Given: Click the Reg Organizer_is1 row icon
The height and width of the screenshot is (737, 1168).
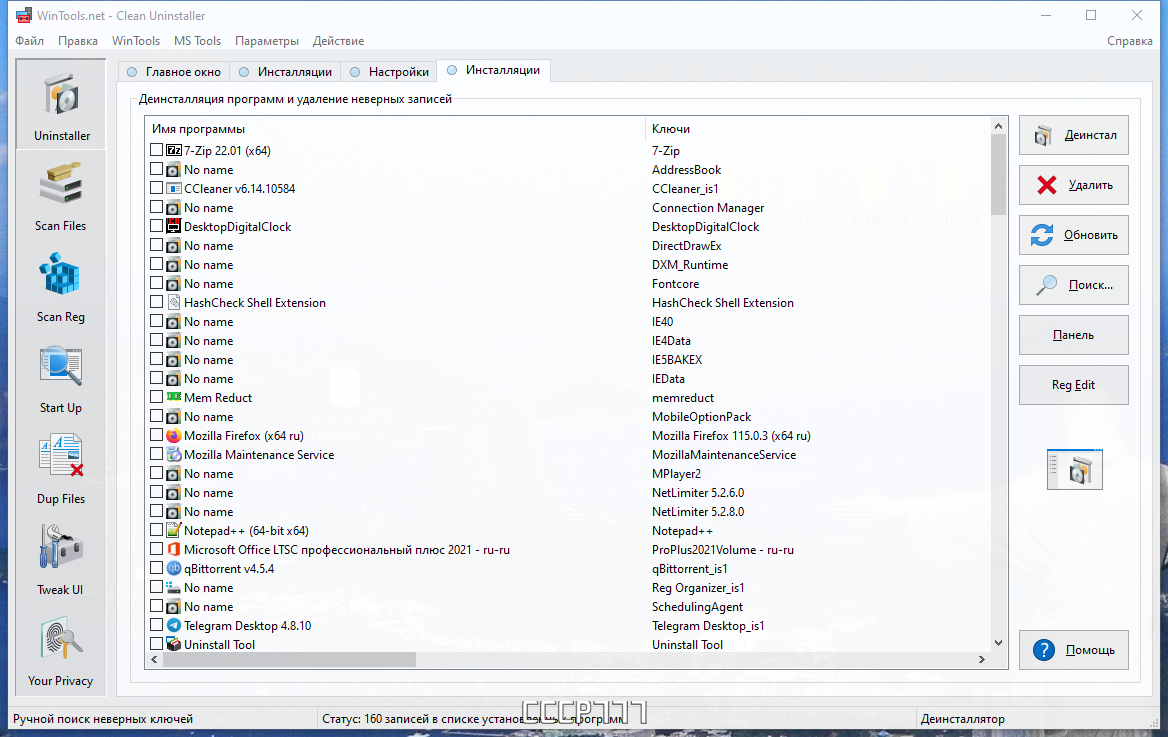Looking at the screenshot, I should click(174, 587).
